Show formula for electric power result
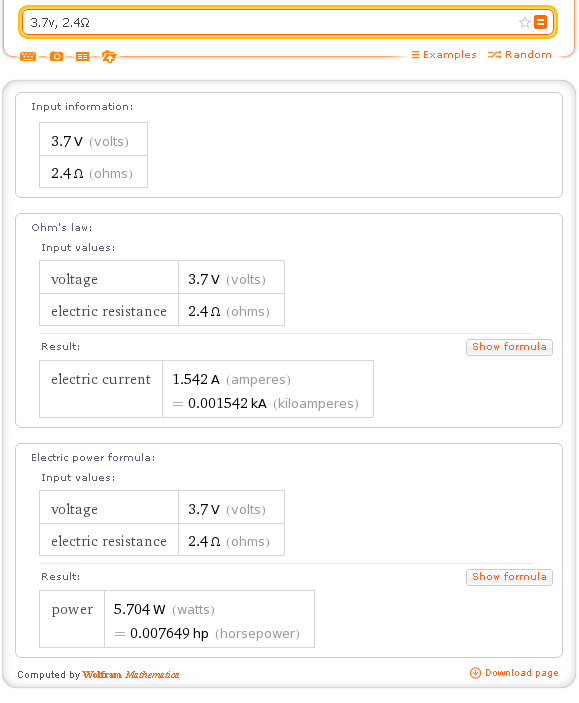The height and width of the screenshot is (703, 579). pos(509,577)
